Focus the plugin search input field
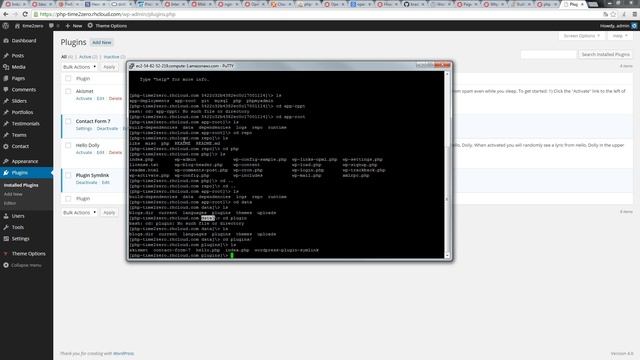Screen dimensions: 640x360 coord(549,54)
